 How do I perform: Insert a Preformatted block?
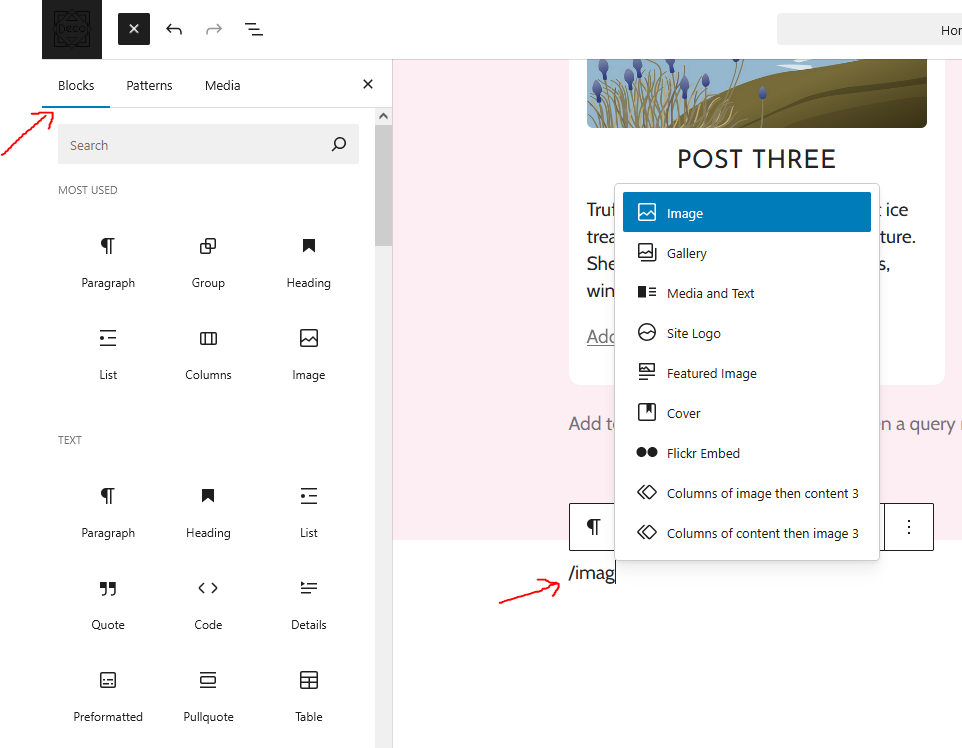coord(108,696)
